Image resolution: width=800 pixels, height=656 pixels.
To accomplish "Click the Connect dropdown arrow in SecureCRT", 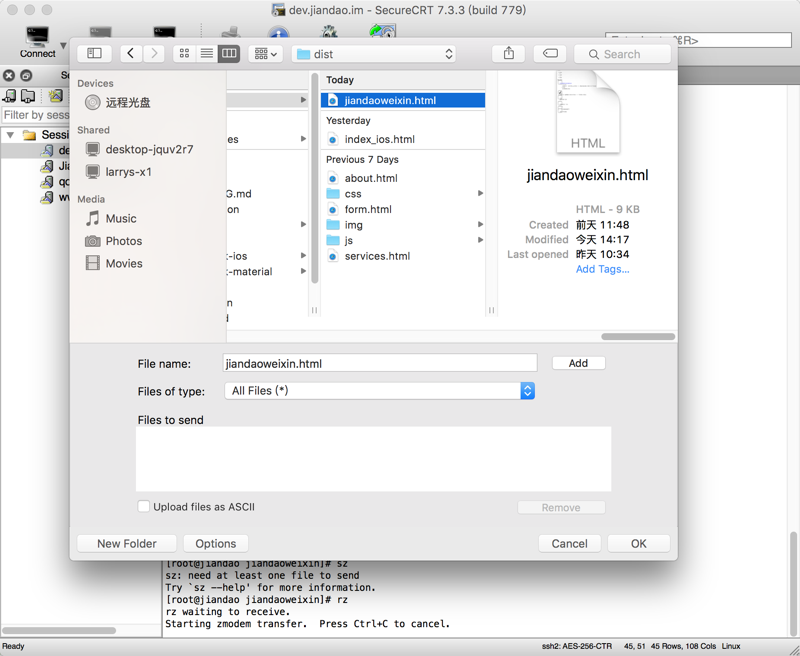I will [x=63, y=46].
